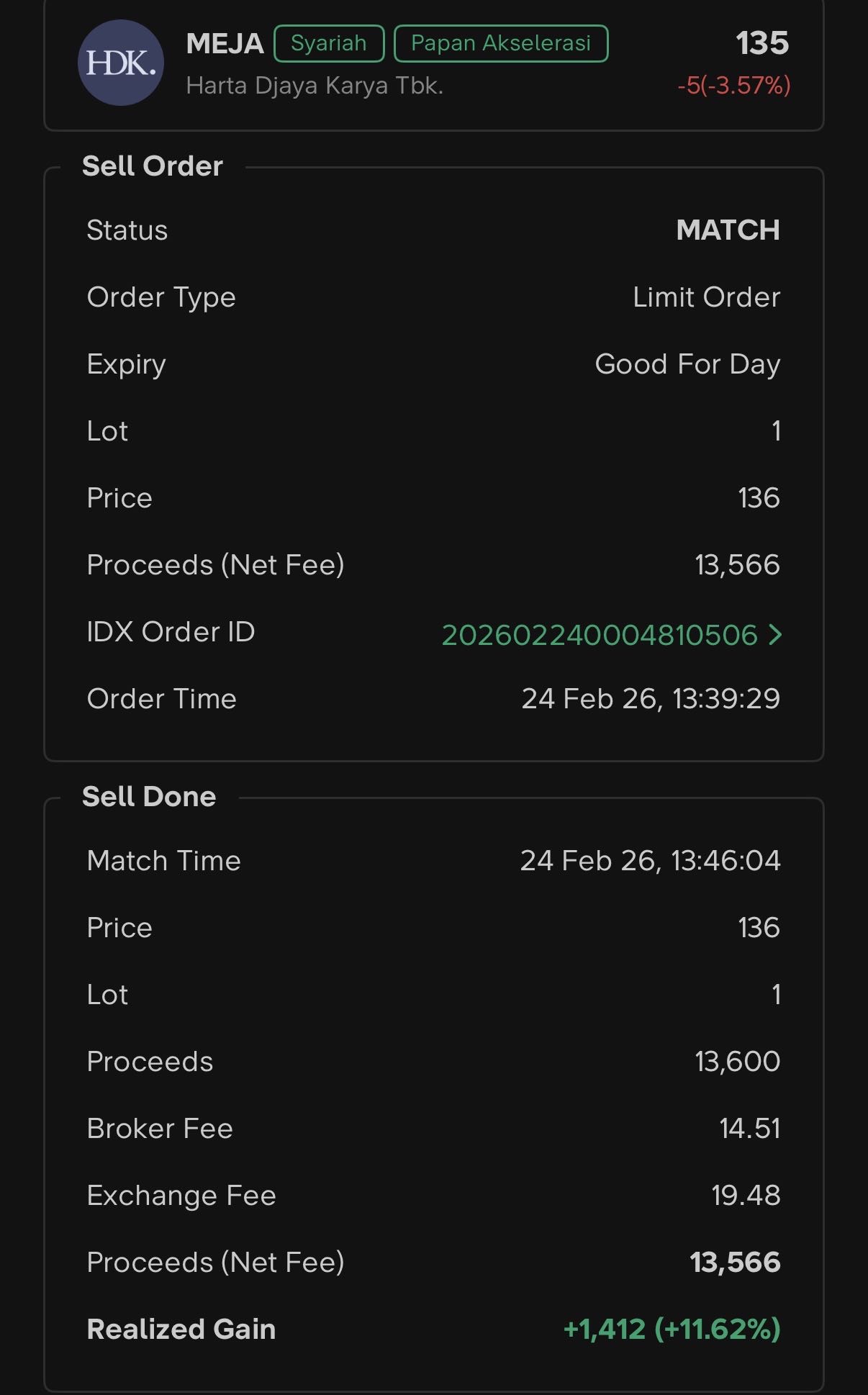Tap the Harta Djaya Karya Tbk. name

tap(315, 86)
